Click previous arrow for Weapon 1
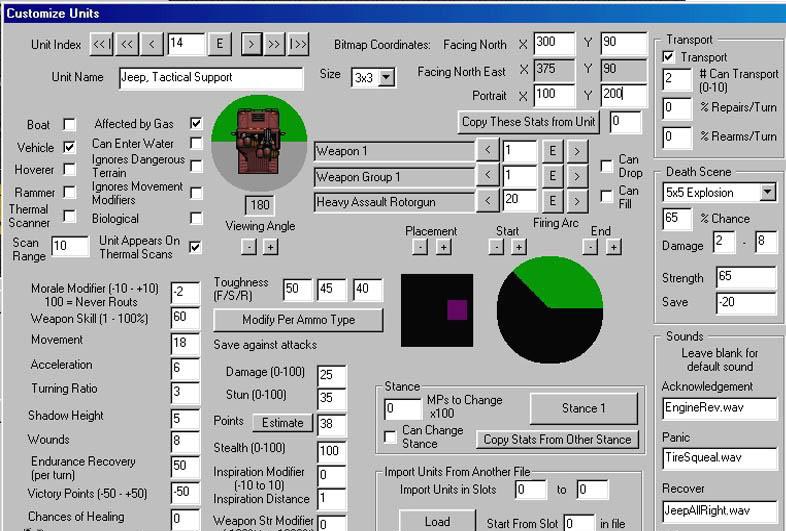 coord(486,151)
